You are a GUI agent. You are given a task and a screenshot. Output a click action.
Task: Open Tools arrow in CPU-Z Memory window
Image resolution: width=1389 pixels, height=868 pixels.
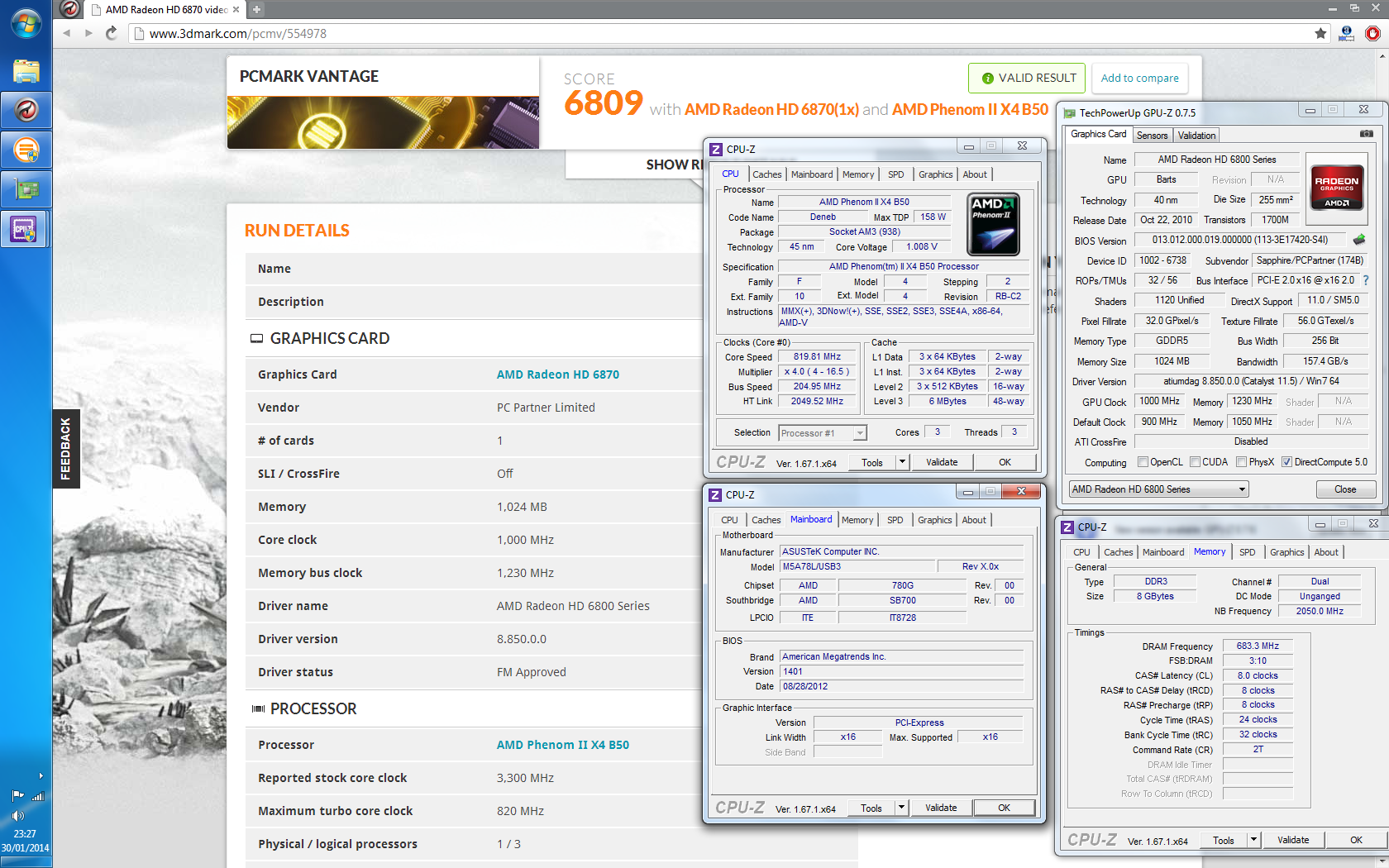pos(1253,840)
